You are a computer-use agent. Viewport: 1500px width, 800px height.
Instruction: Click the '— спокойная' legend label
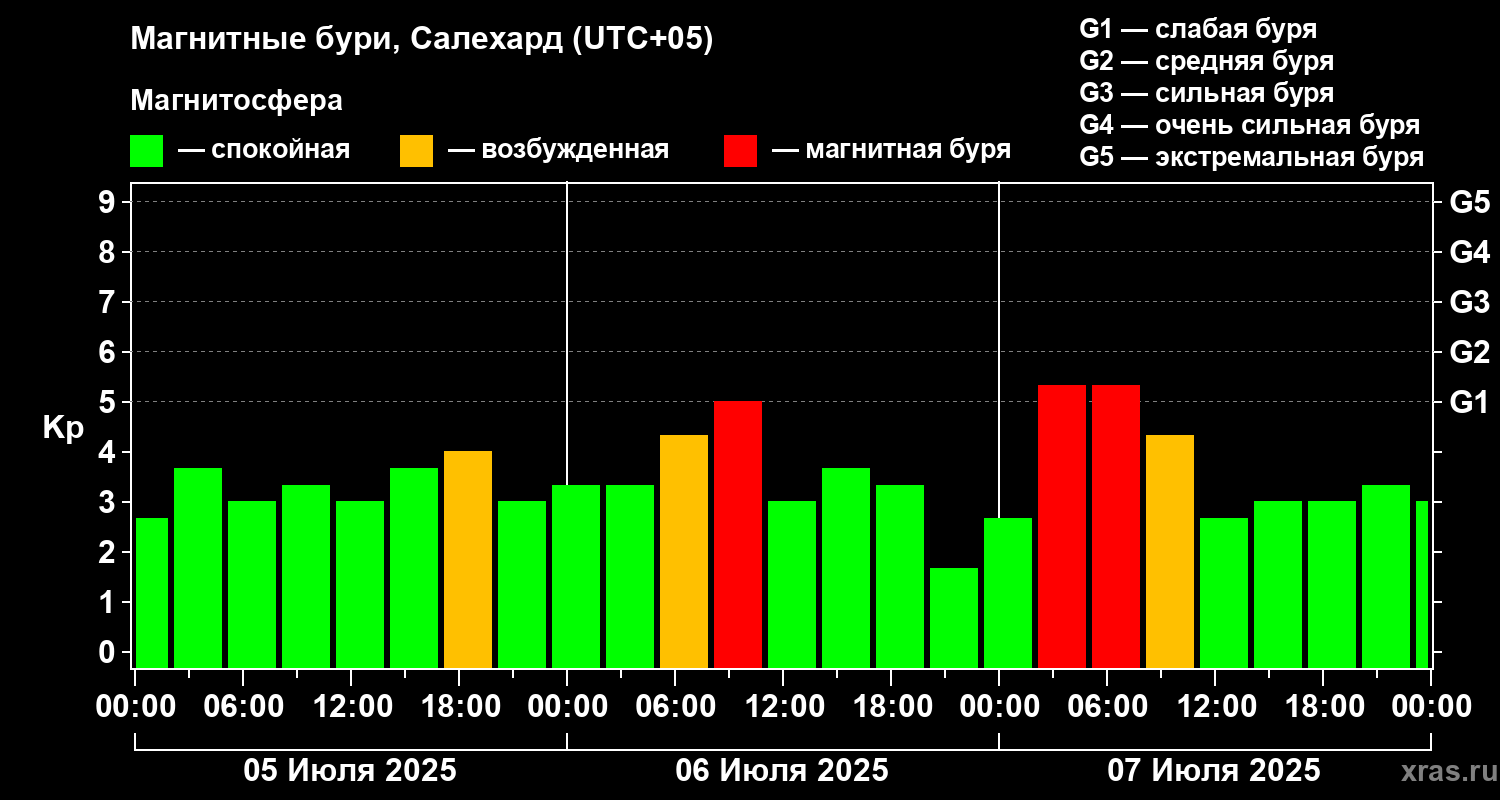[x=264, y=151]
